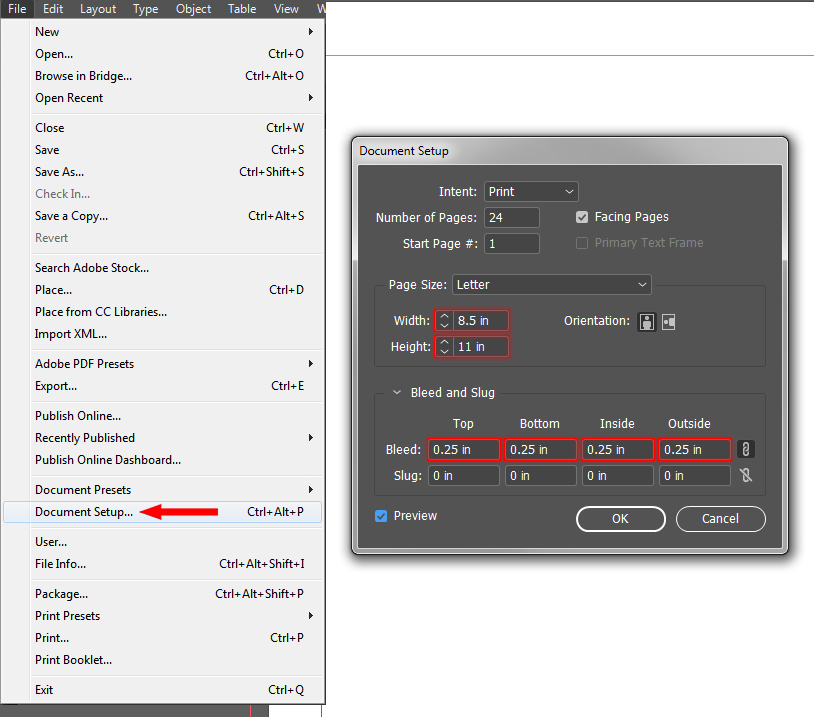The height and width of the screenshot is (717, 814).
Task: Open the Edit menu
Action: (52, 9)
